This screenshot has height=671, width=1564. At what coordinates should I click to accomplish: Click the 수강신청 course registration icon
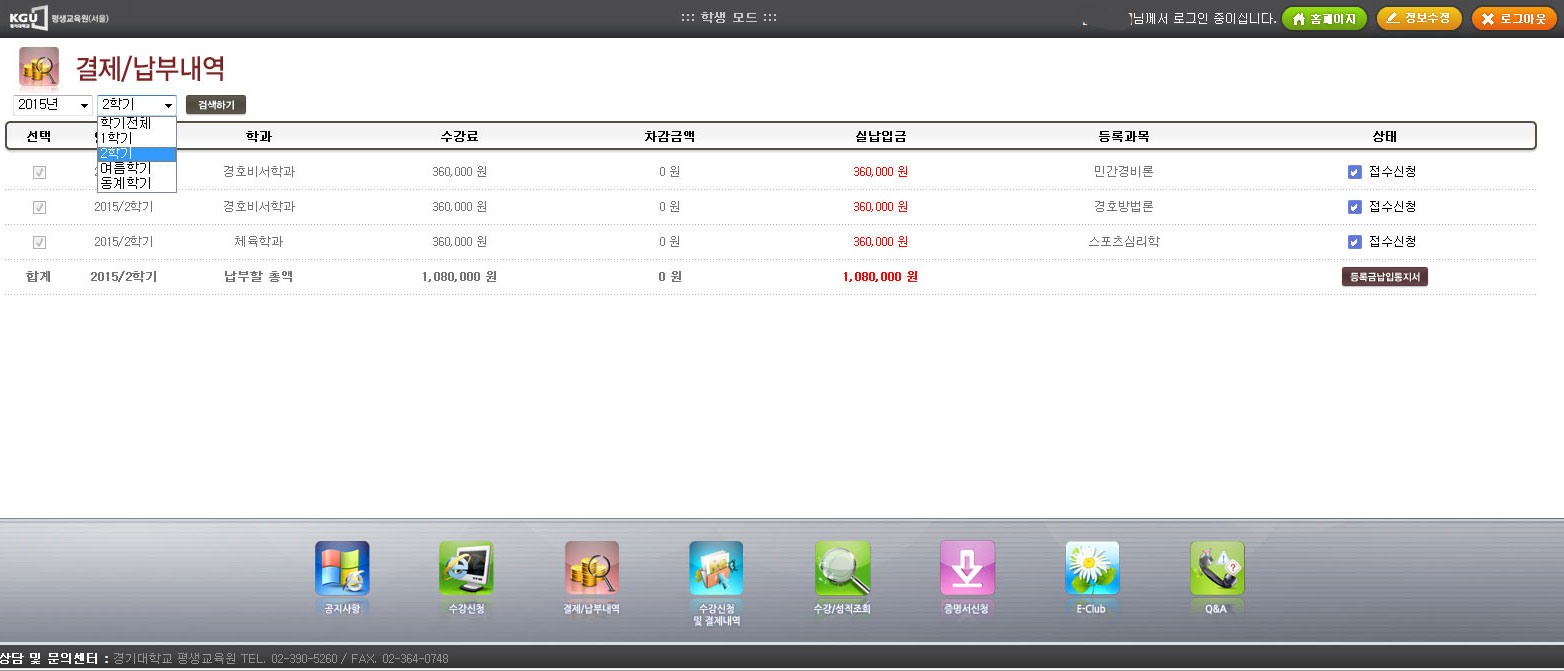click(x=466, y=568)
